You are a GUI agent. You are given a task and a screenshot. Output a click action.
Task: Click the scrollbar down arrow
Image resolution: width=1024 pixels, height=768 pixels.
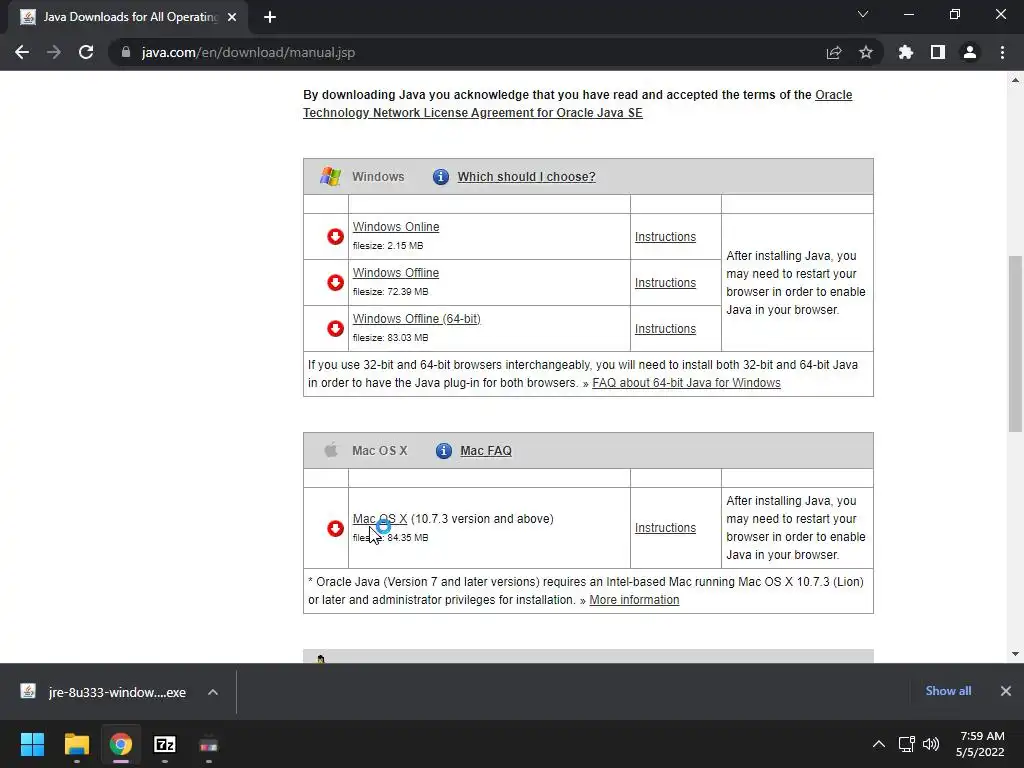[1015, 654]
